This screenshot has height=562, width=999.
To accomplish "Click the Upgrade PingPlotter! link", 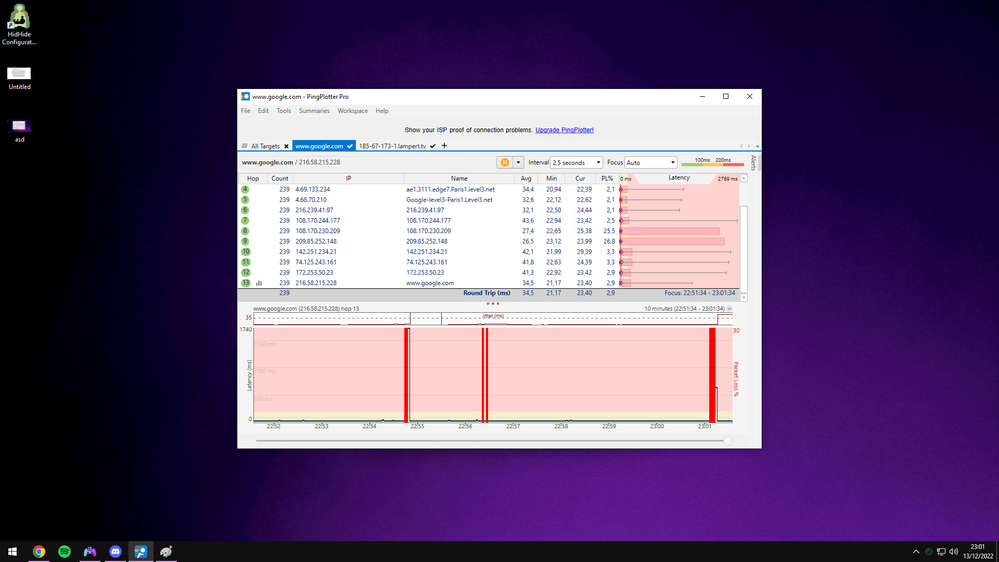I will tap(564, 130).
